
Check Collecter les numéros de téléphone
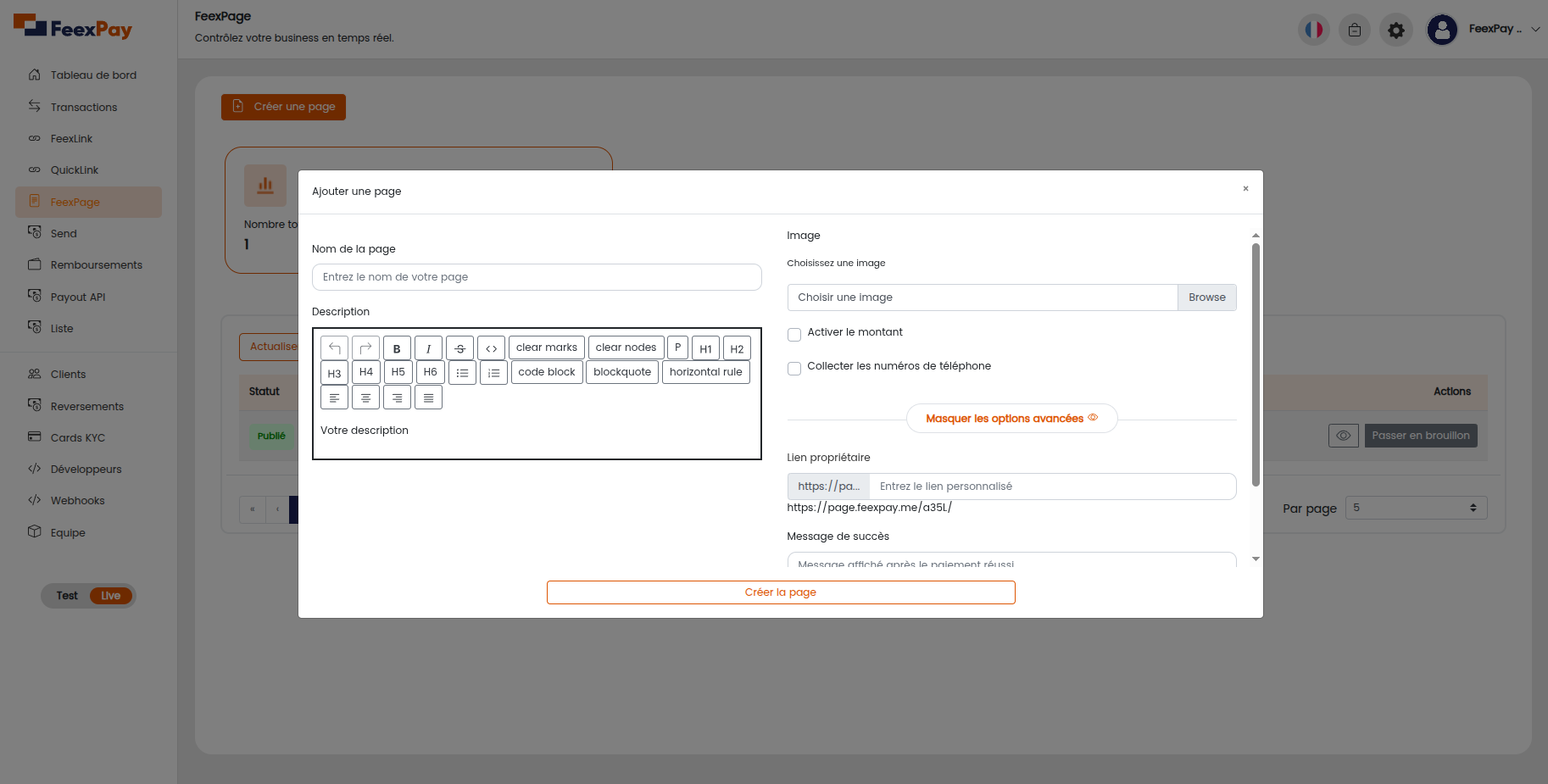(794, 369)
